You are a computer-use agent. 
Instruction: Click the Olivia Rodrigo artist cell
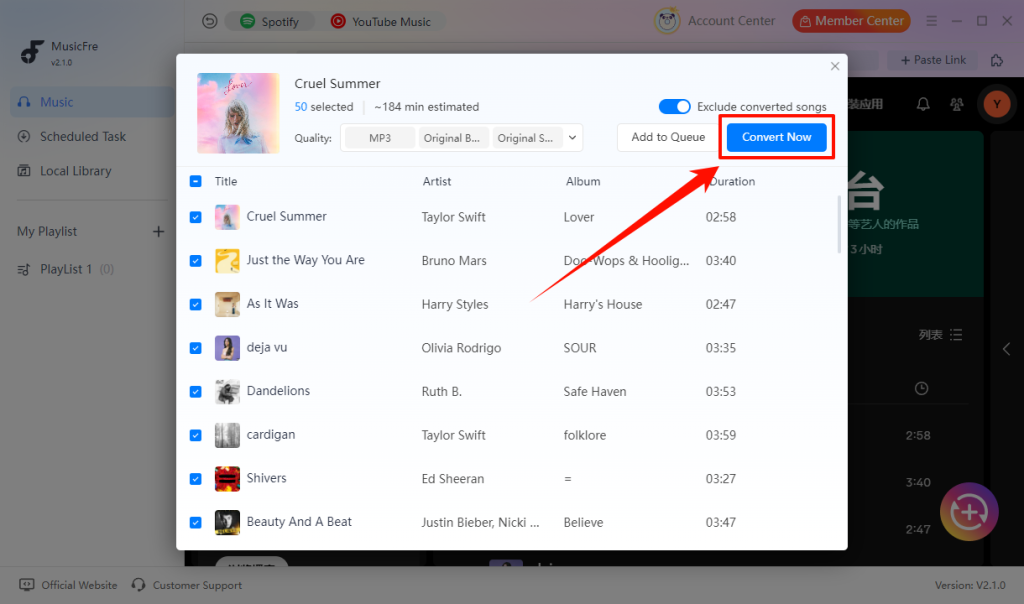[x=461, y=348]
